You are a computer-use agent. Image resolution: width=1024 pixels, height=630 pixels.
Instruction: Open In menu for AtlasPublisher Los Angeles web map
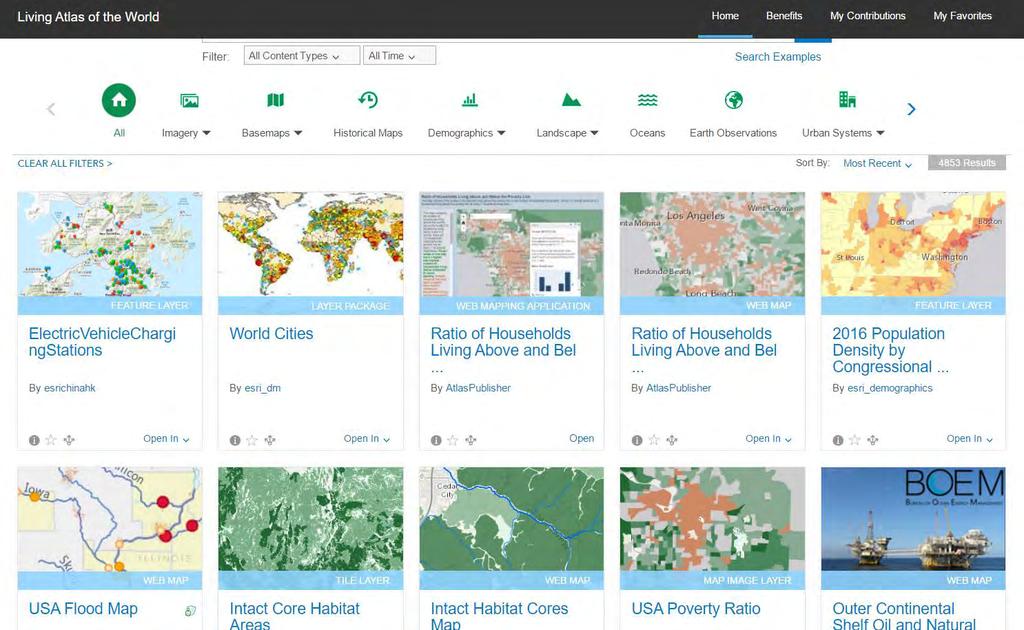tap(769, 439)
